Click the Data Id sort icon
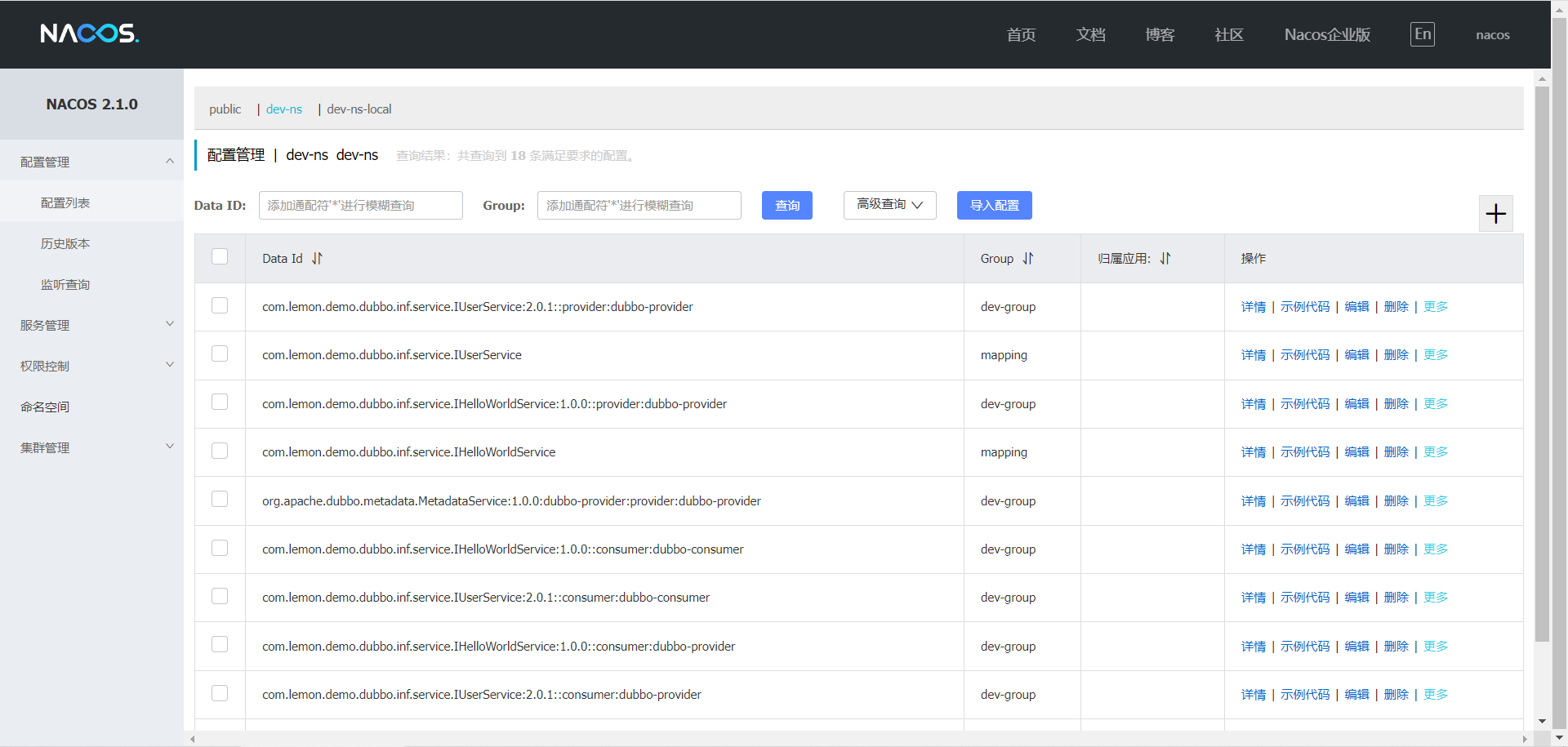This screenshot has height=747, width=1568. tap(317, 259)
